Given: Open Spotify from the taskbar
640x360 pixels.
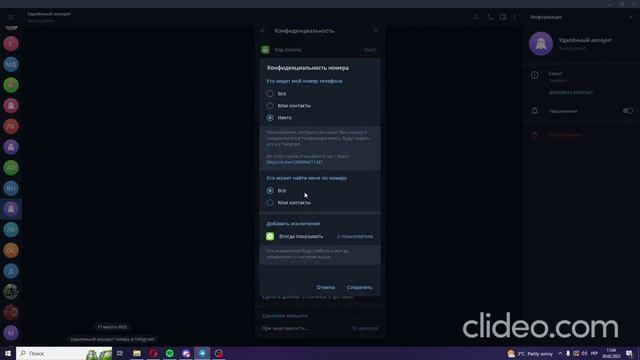Looking at the screenshot, I should (169, 353).
